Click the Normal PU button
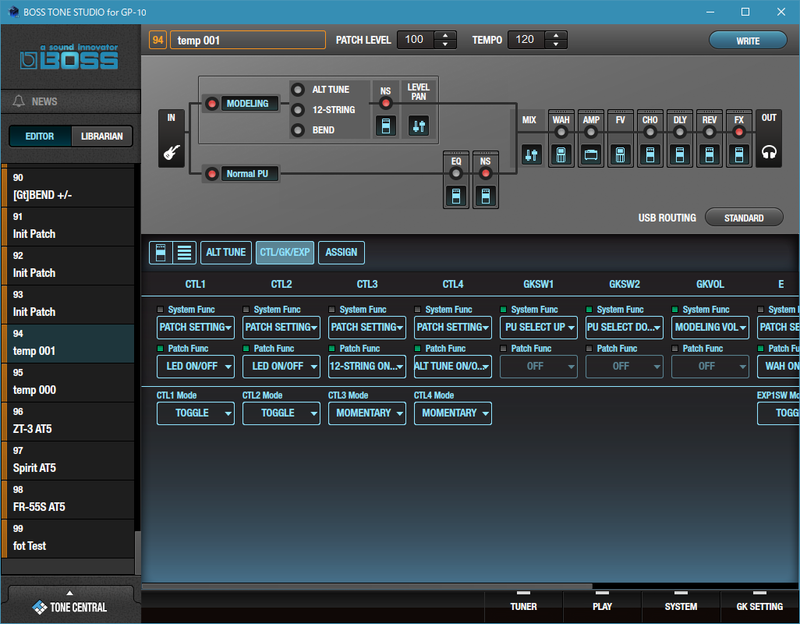This screenshot has width=800, height=624. coord(250,174)
